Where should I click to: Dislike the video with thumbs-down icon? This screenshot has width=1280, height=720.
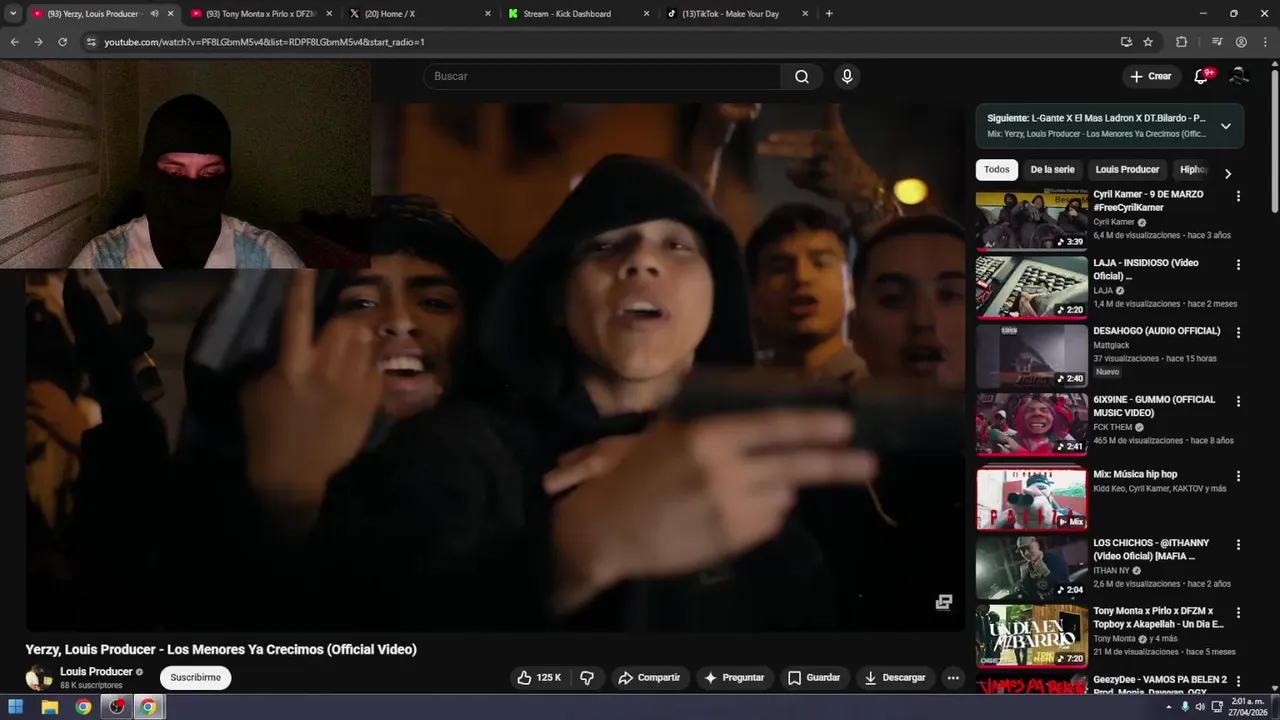click(587, 677)
